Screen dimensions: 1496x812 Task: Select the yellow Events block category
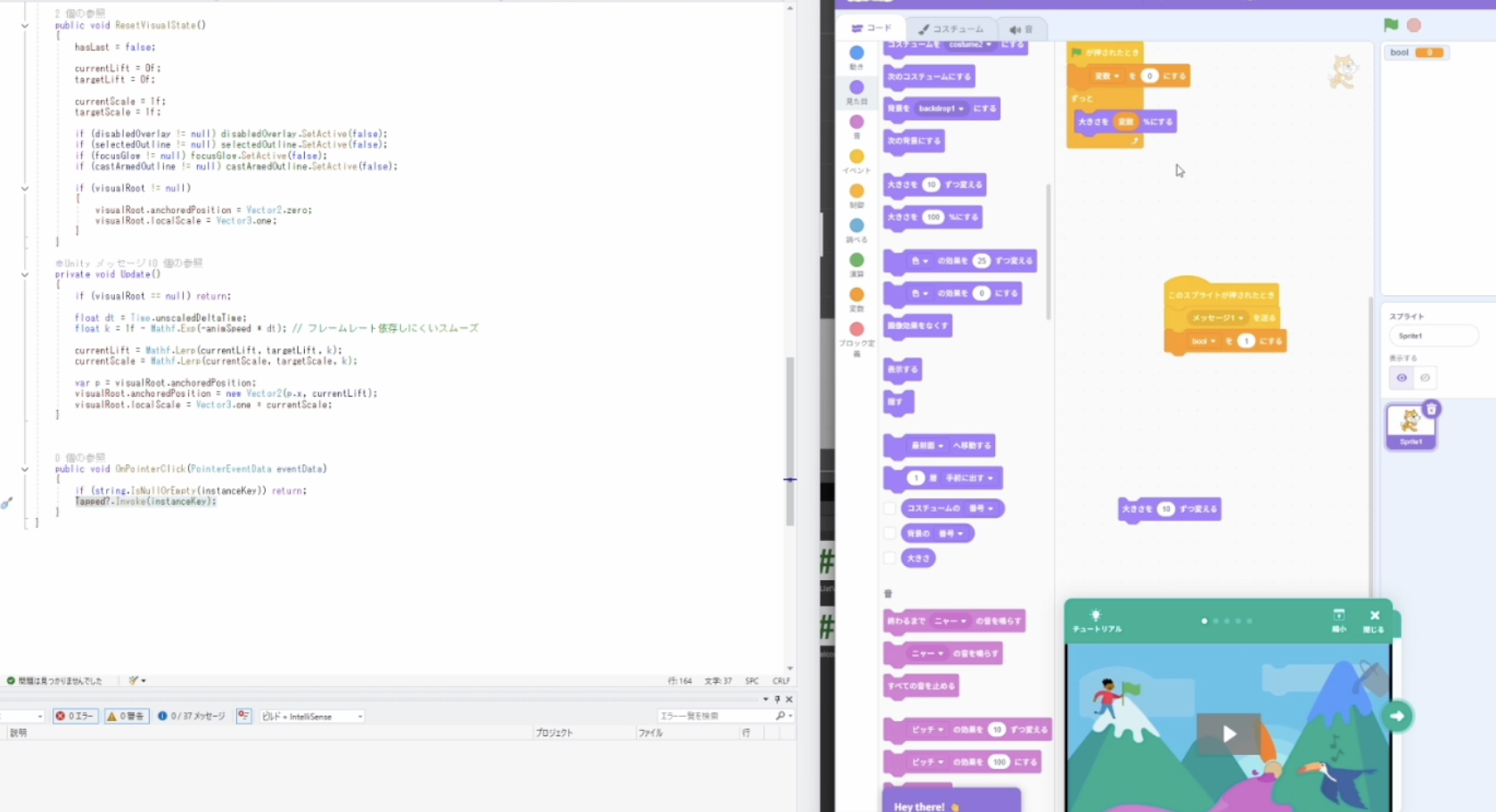857,157
